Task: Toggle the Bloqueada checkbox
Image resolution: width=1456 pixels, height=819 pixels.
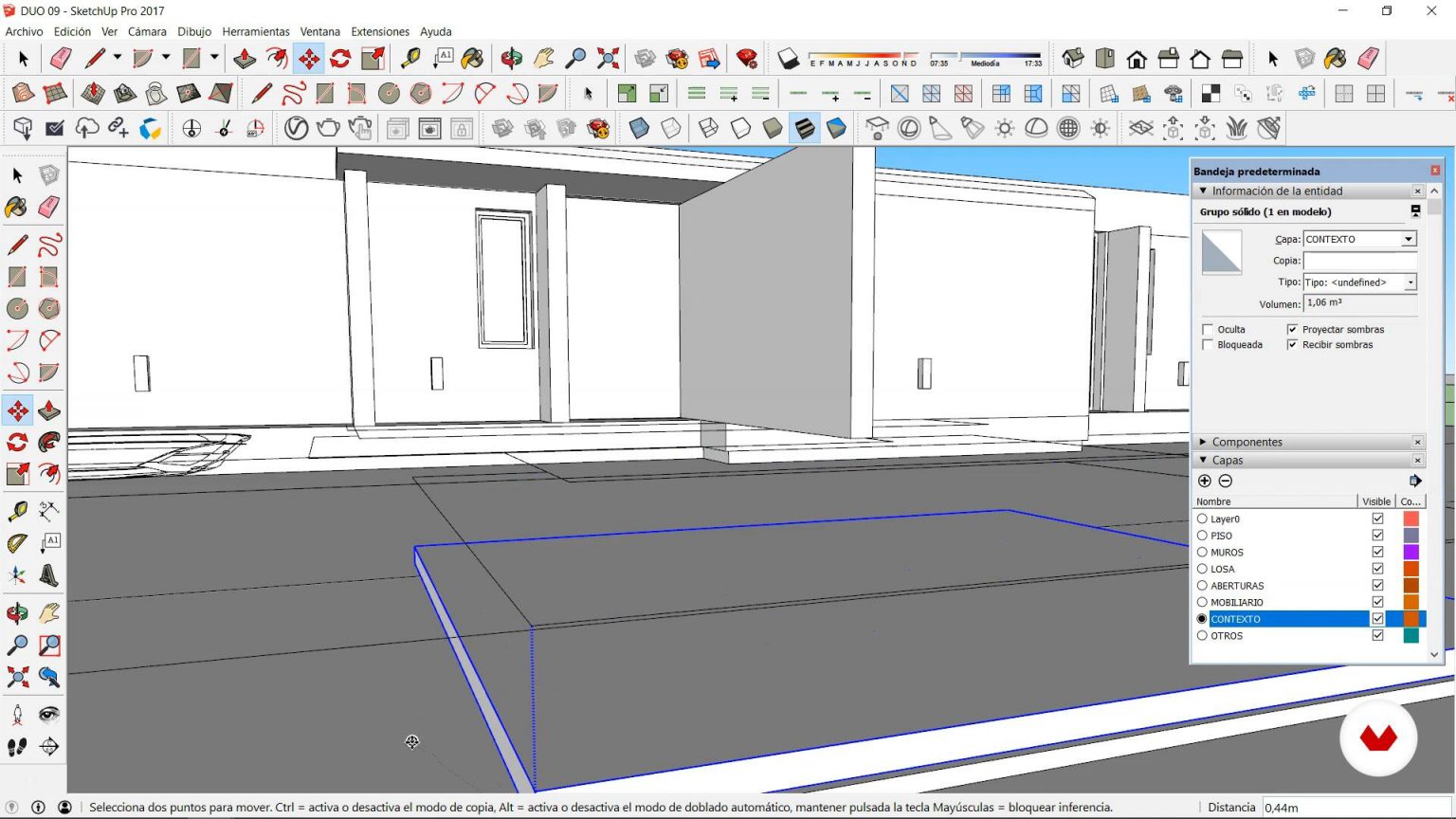Action: pyautogui.click(x=1208, y=345)
